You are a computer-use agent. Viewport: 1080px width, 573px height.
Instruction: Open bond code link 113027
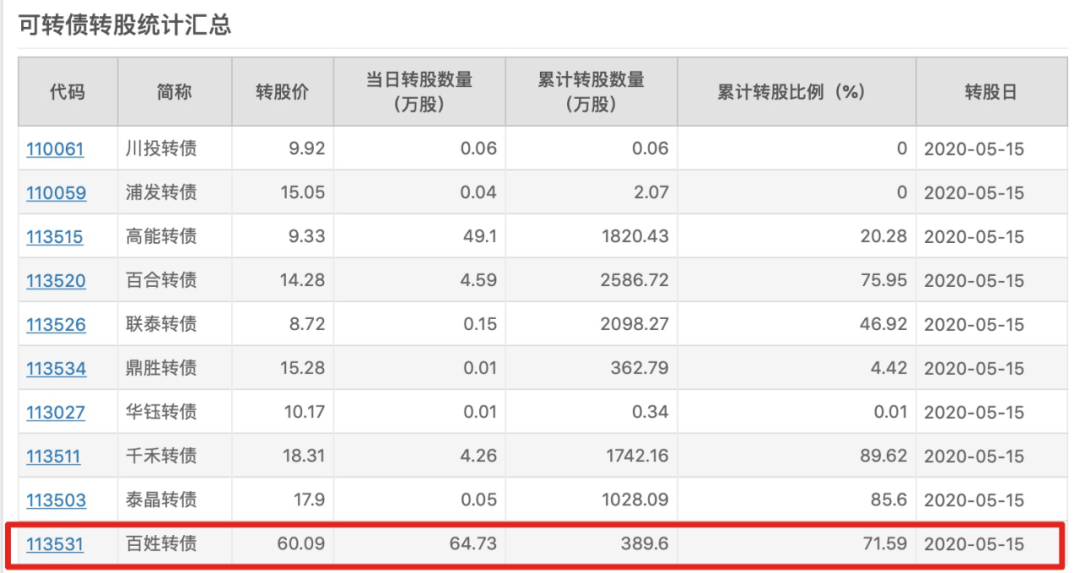tap(56, 413)
